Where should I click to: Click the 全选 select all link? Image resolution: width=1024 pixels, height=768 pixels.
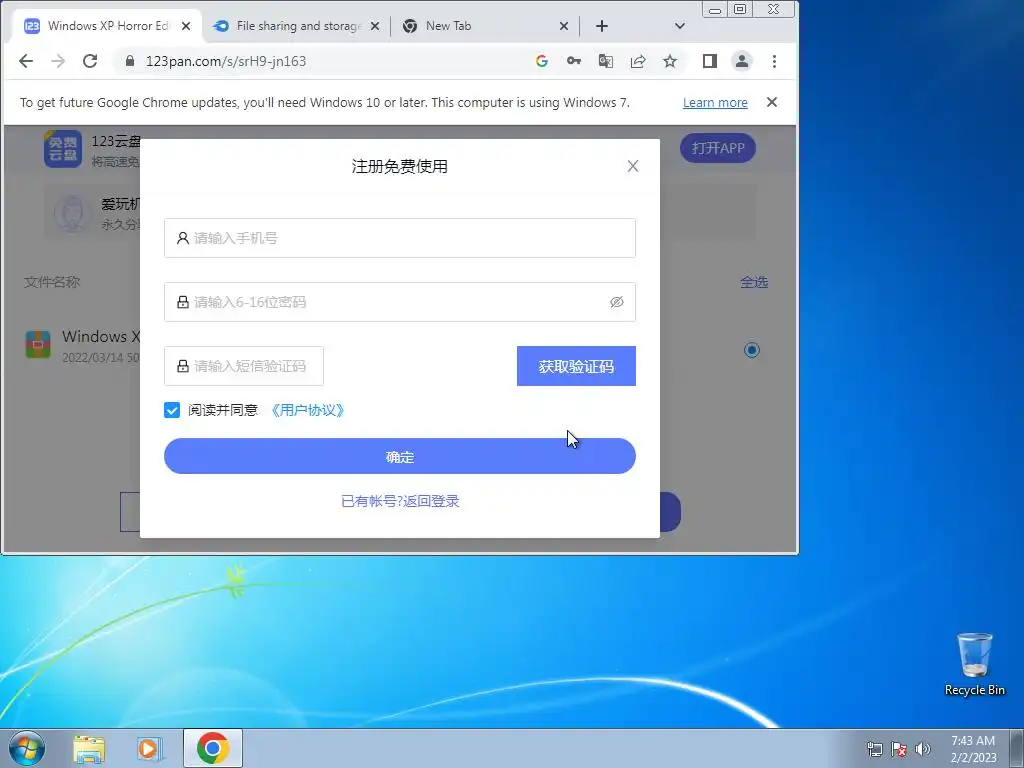[x=754, y=282]
